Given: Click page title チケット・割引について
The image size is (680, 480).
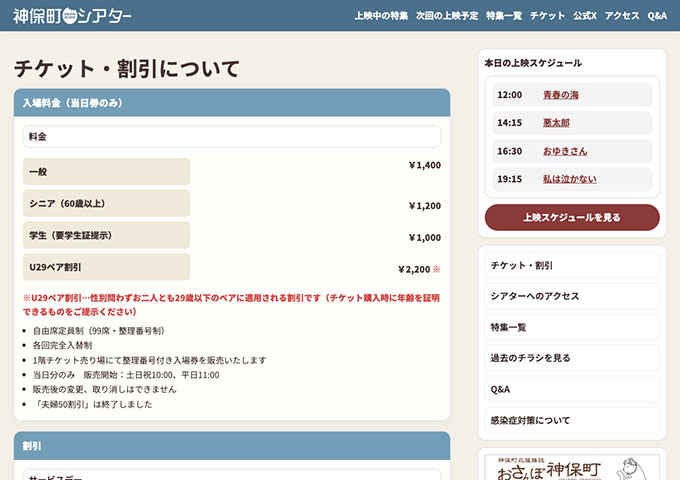Looking at the screenshot, I should (126, 69).
